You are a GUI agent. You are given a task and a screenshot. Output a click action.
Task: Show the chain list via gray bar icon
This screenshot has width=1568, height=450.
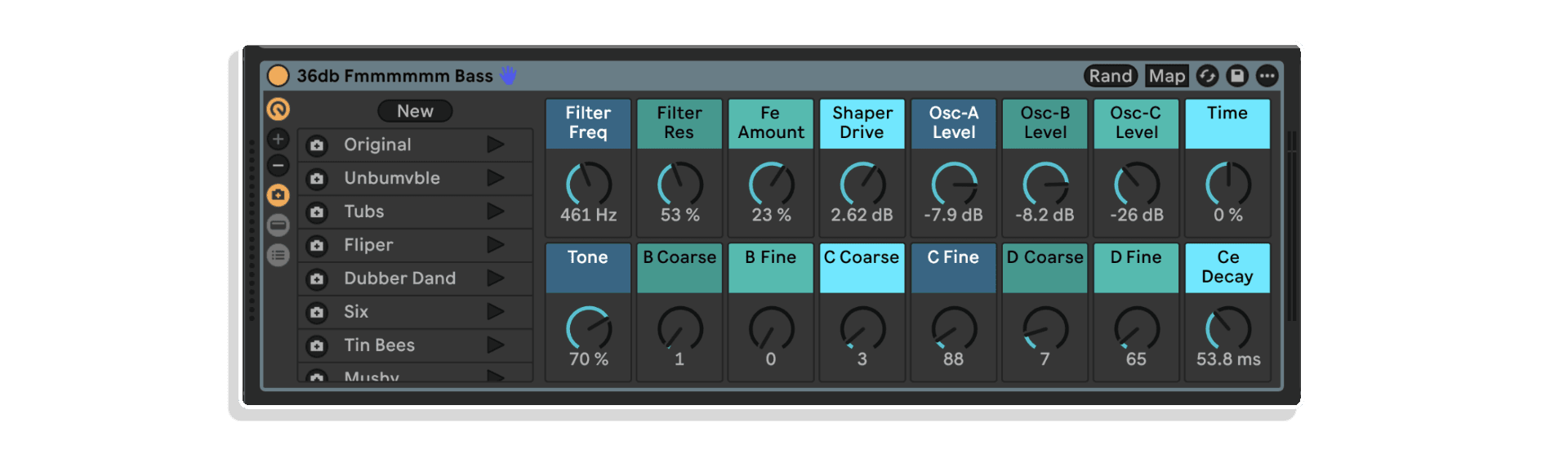[x=278, y=225]
